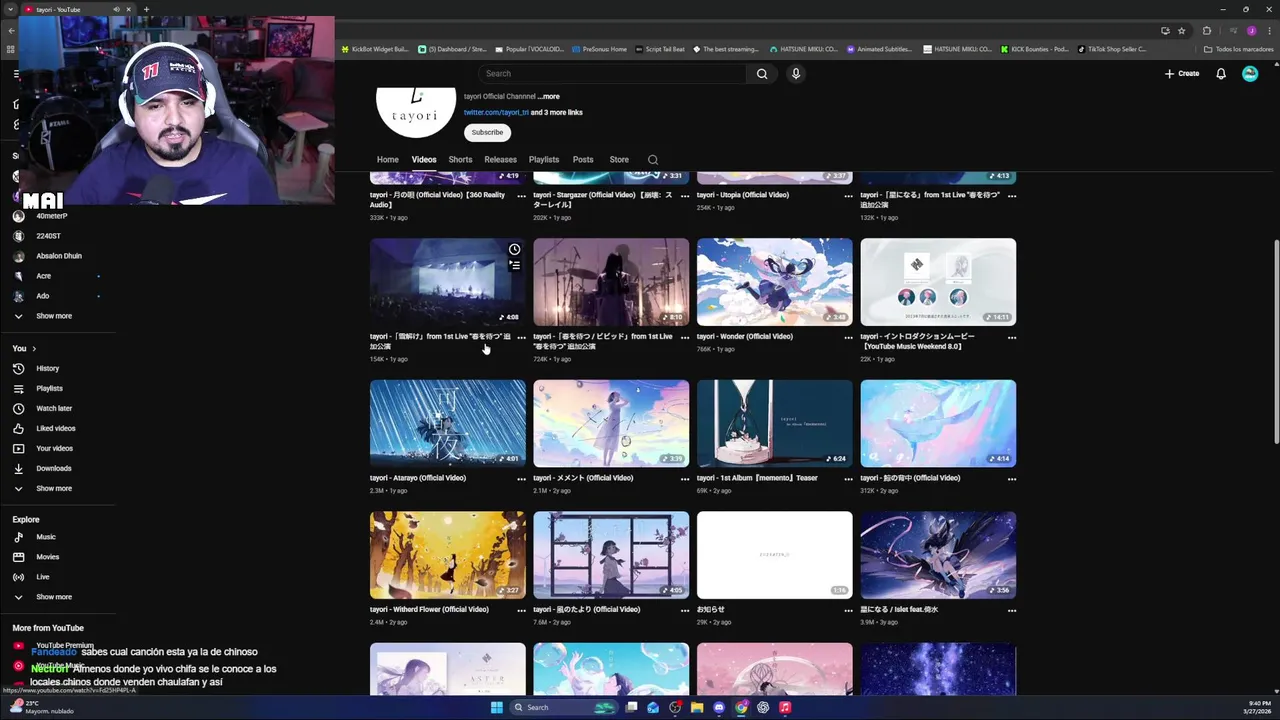Open more options for 鯨の背中 video

pyautogui.click(x=1012, y=479)
